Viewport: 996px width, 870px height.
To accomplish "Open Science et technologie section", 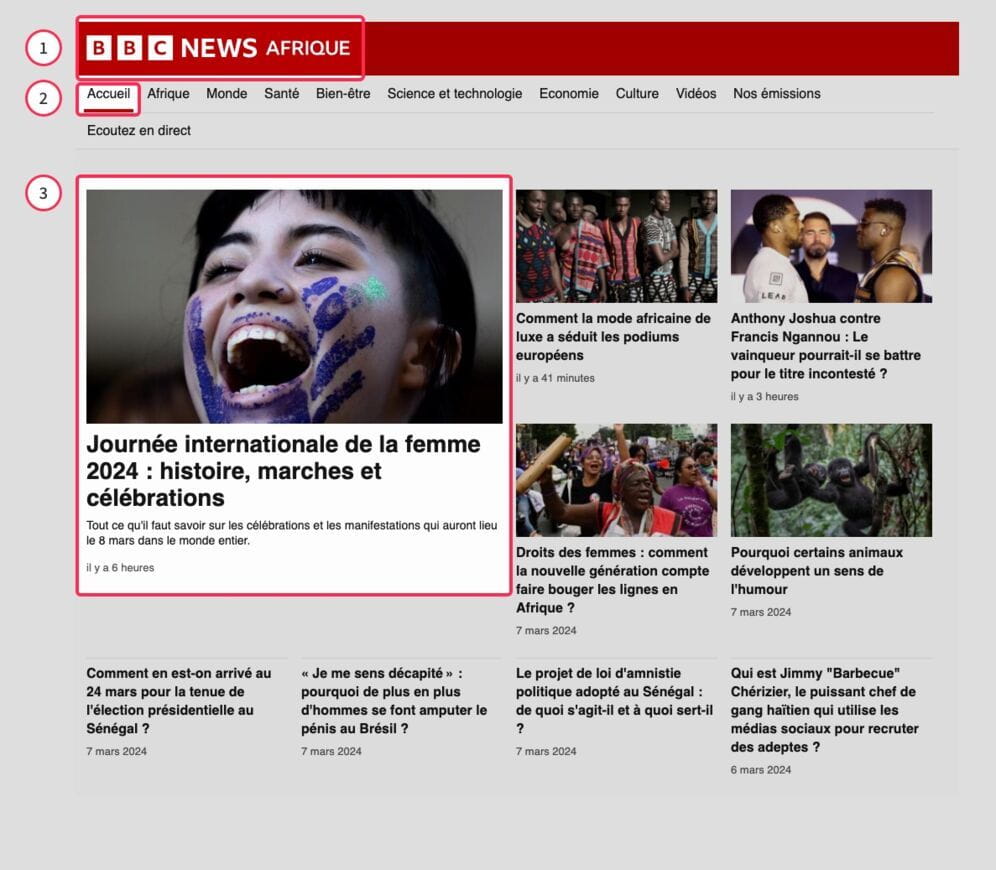I will (x=454, y=94).
